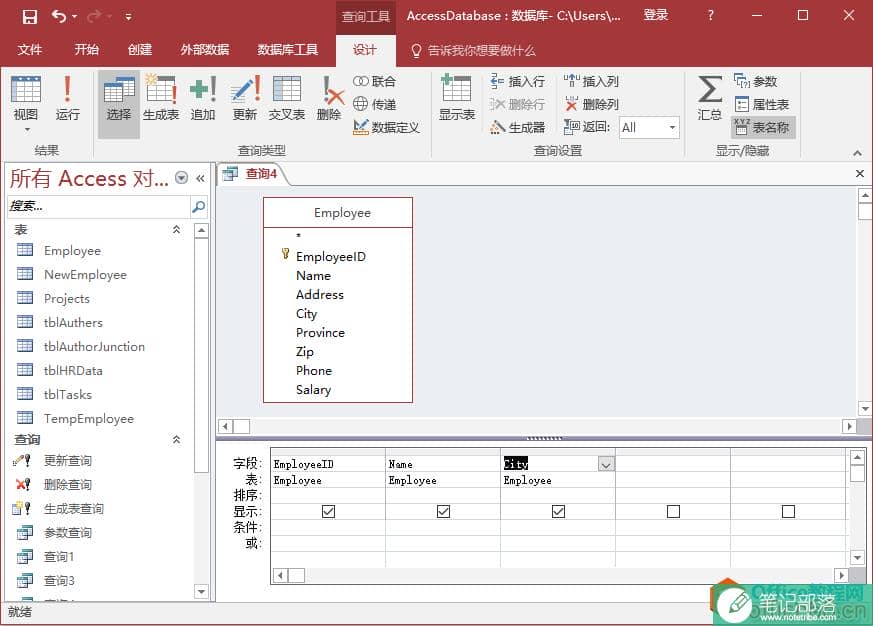Click the navigation pane scroll down arrow
The width and height of the screenshot is (873, 626).
coord(202,591)
